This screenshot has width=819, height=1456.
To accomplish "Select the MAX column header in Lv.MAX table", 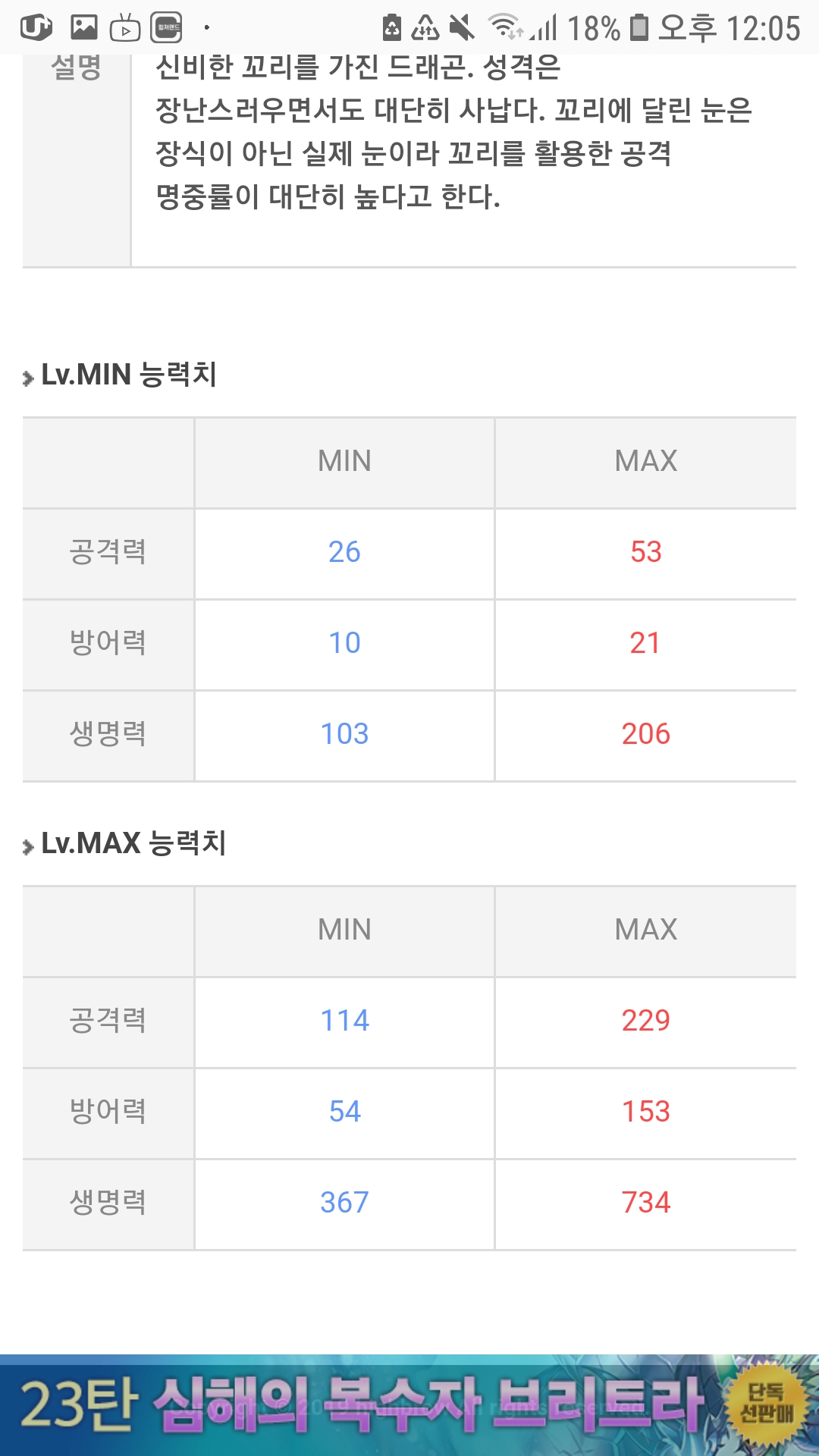I will (646, 930).
